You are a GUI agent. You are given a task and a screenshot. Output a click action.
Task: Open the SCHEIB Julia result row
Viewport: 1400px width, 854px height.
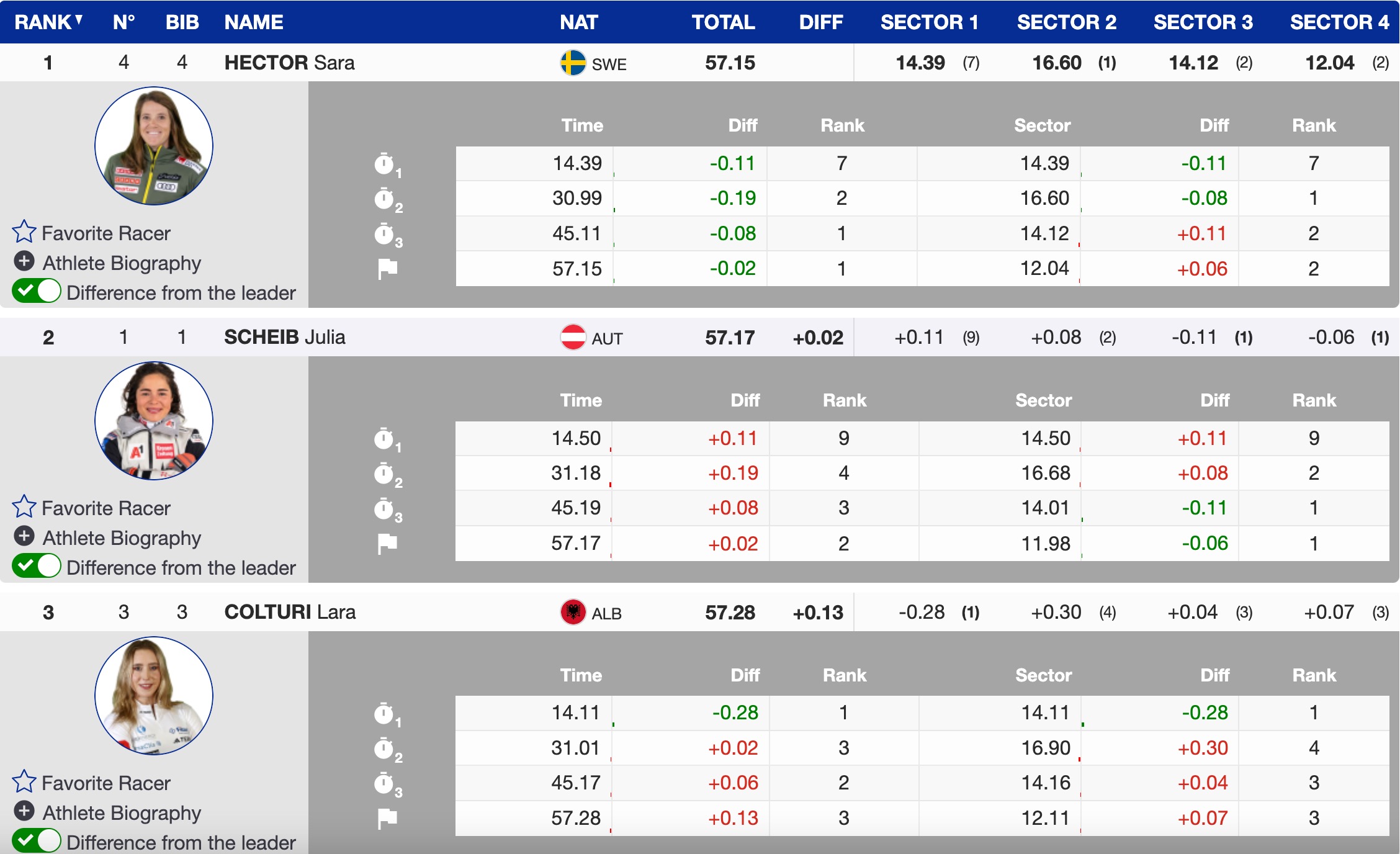tap(284, 337)
